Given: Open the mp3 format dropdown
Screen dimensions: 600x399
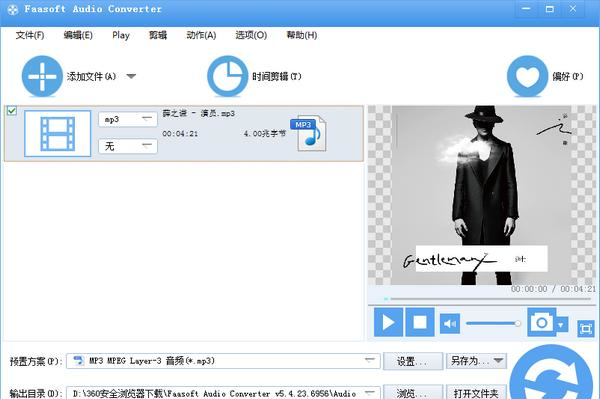Looking at the screenshot, I should click(128, 119).
